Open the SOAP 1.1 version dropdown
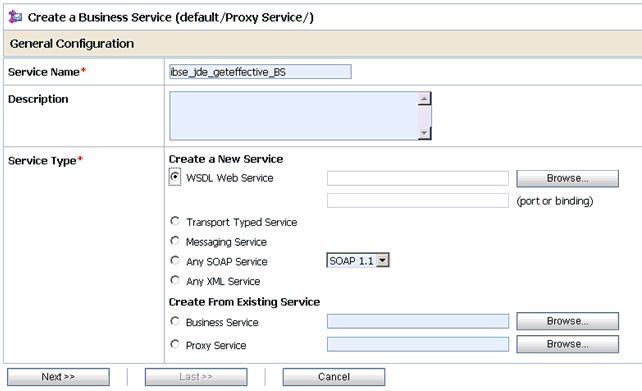 [357, 260]
